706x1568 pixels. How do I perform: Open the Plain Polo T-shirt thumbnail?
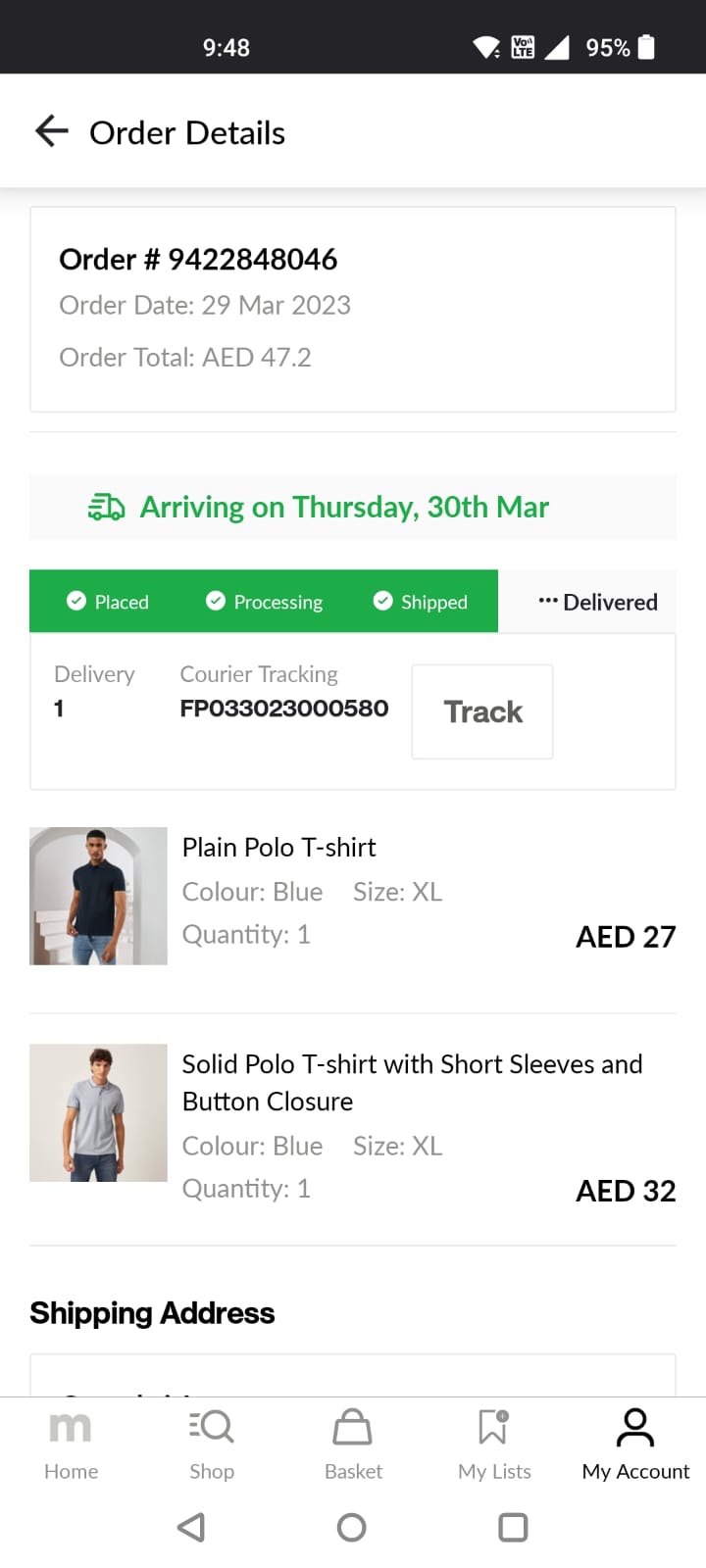click(98, 896)
